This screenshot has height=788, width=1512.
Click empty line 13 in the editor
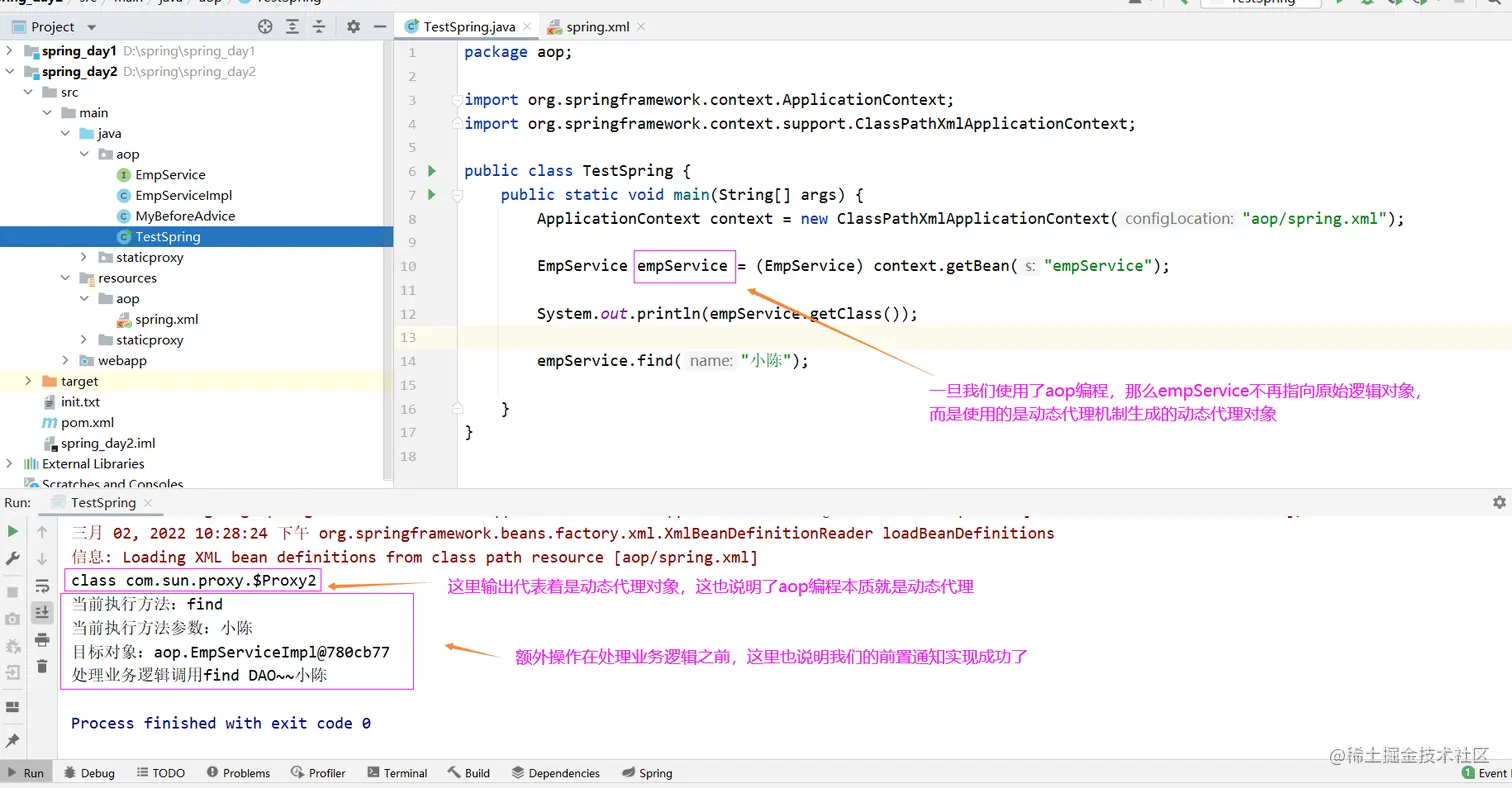(985, 337)
